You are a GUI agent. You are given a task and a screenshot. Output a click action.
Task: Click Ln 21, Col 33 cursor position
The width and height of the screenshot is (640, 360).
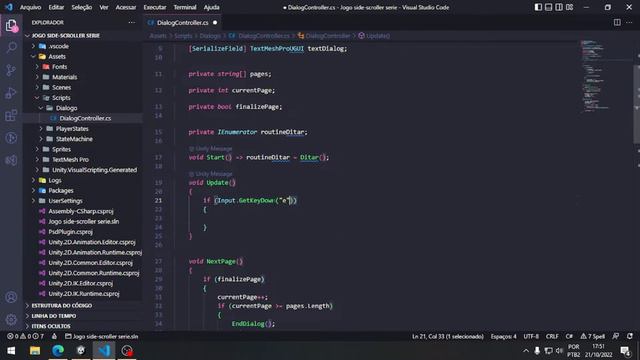[448, 336]
